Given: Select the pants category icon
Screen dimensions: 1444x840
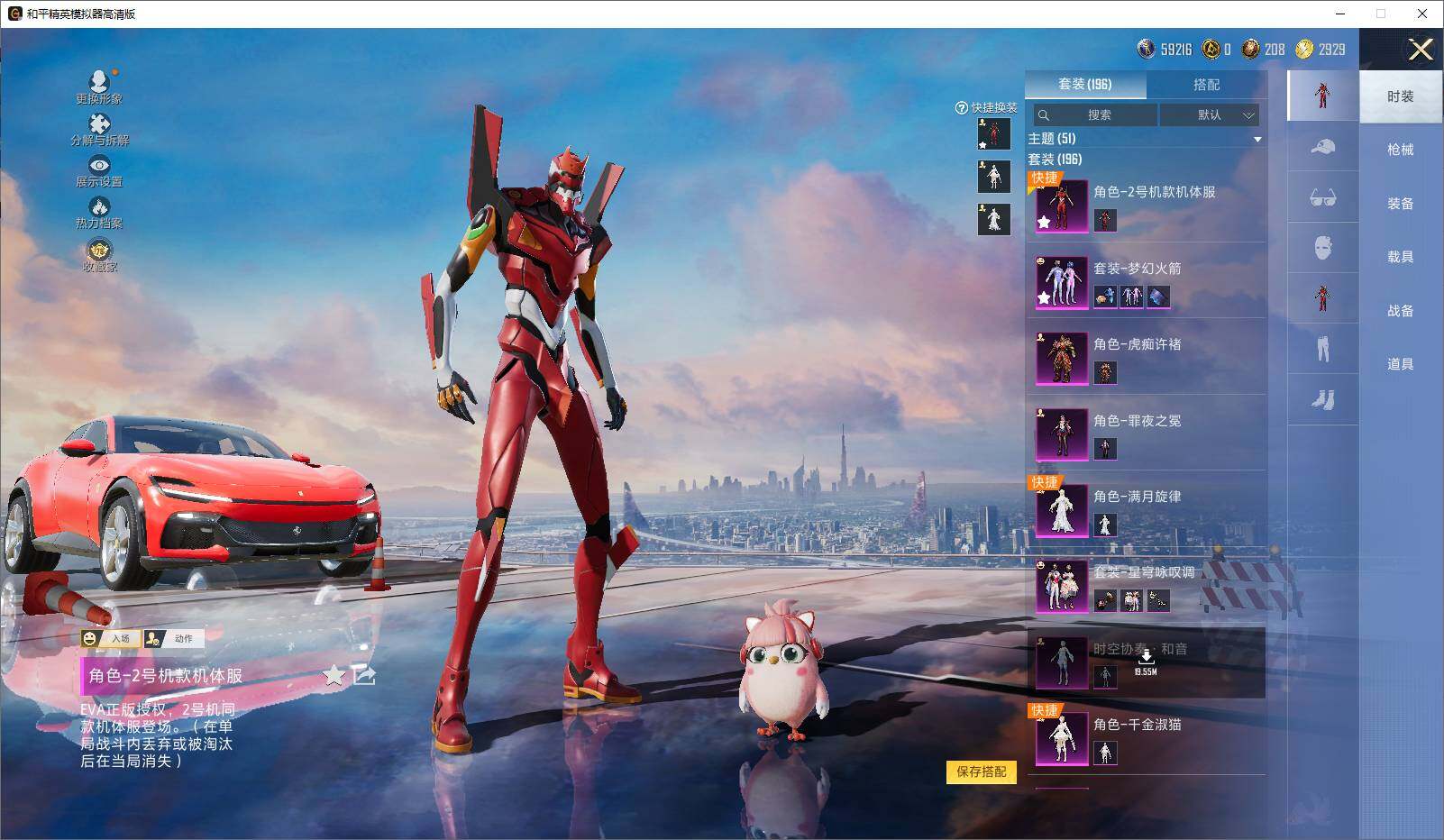Looking at the screenshot, I should click(1322, 348).
